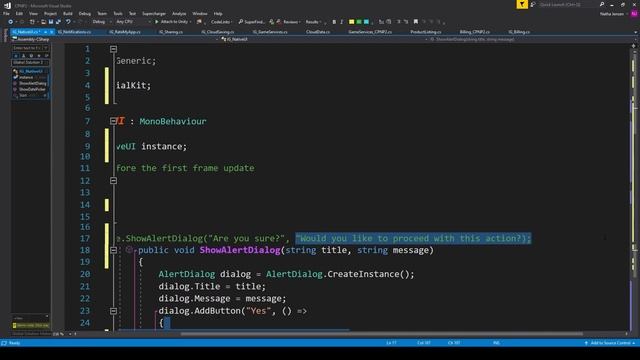Select IG_NativeUI class in outline panel
Viewport: 640px width, 360px height.
point(31,71)
